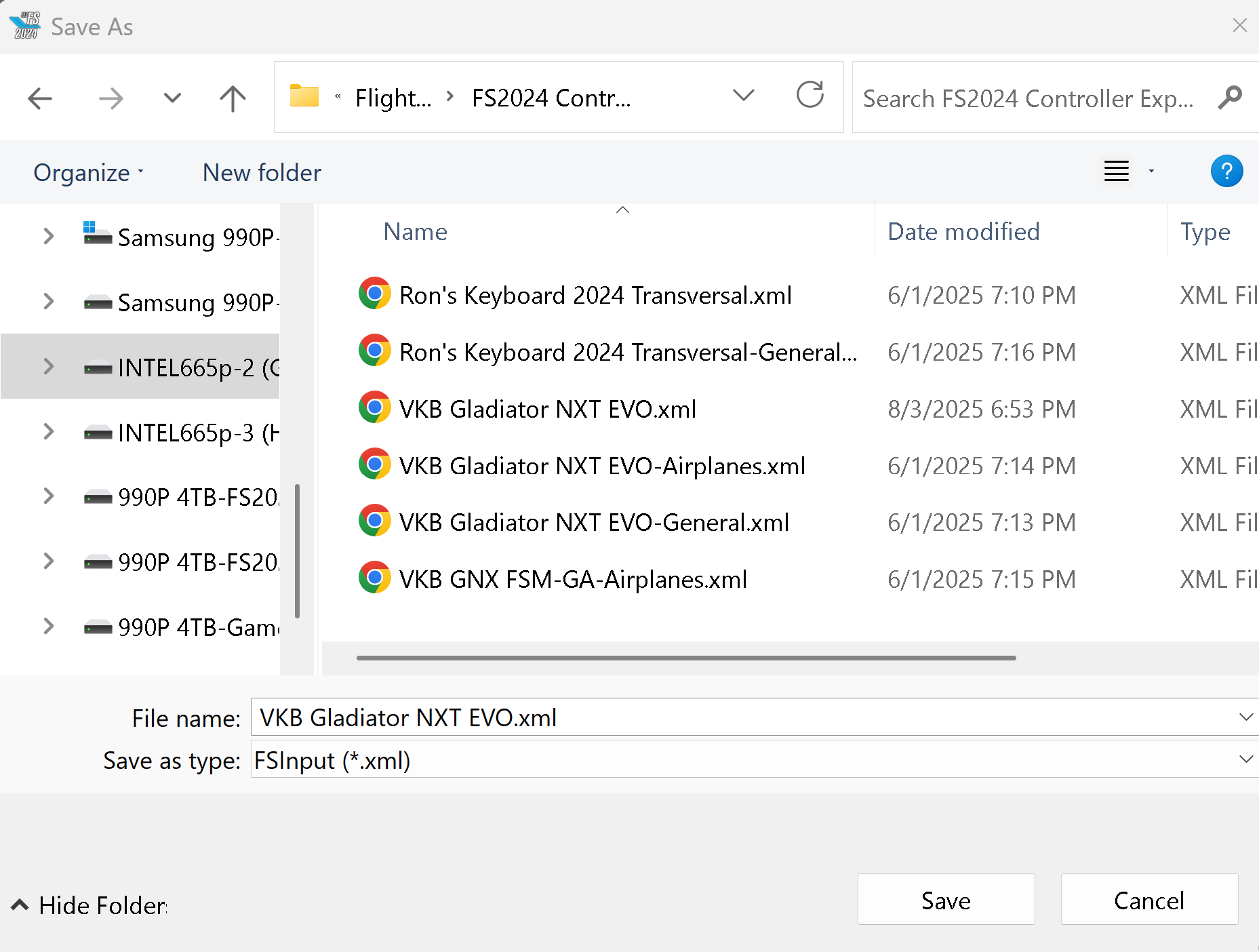Expand the INTEL665p-2 drive

point(48,366)
